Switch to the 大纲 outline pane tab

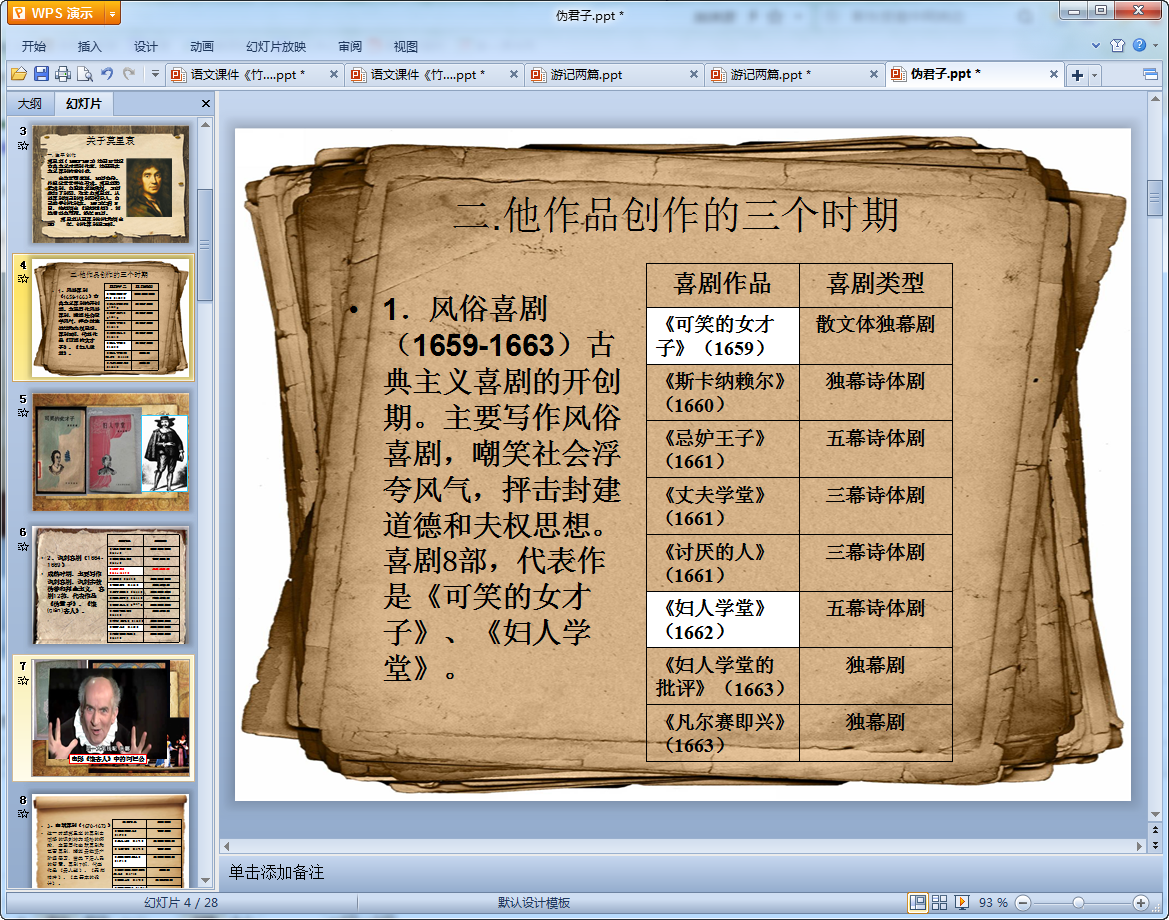click(30, 104)
